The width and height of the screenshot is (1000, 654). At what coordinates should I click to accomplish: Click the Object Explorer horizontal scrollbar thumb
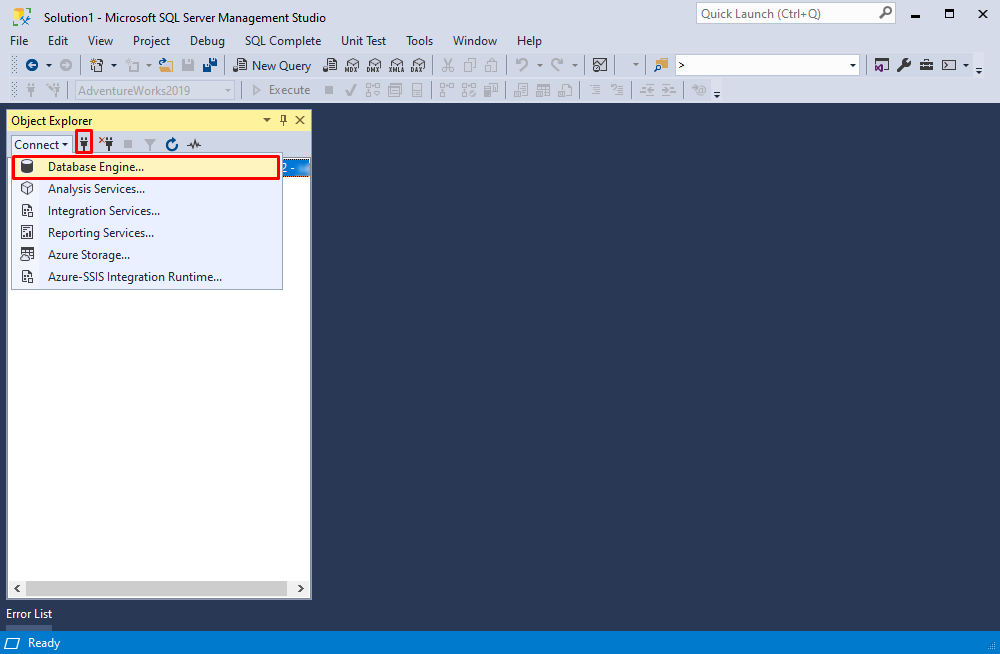pos(156,588)
